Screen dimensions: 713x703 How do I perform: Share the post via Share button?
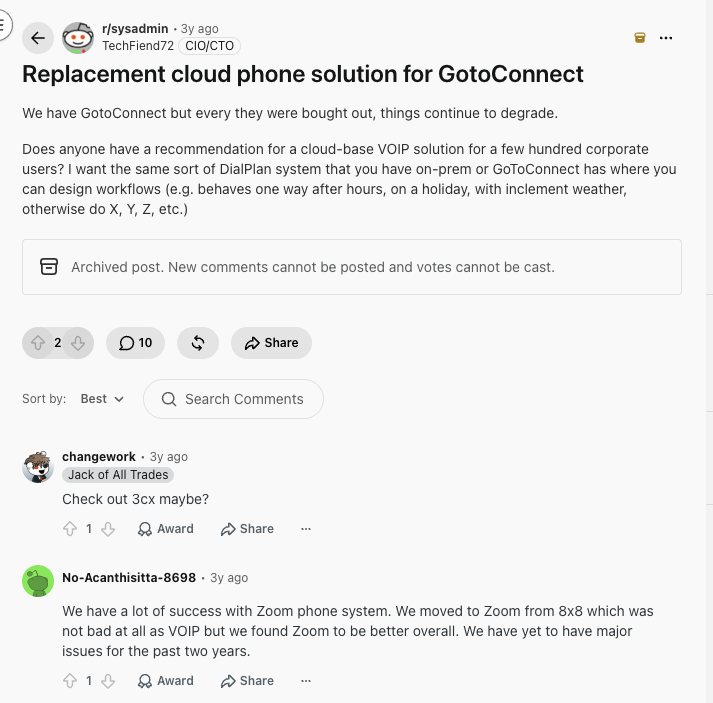(271, 343)
